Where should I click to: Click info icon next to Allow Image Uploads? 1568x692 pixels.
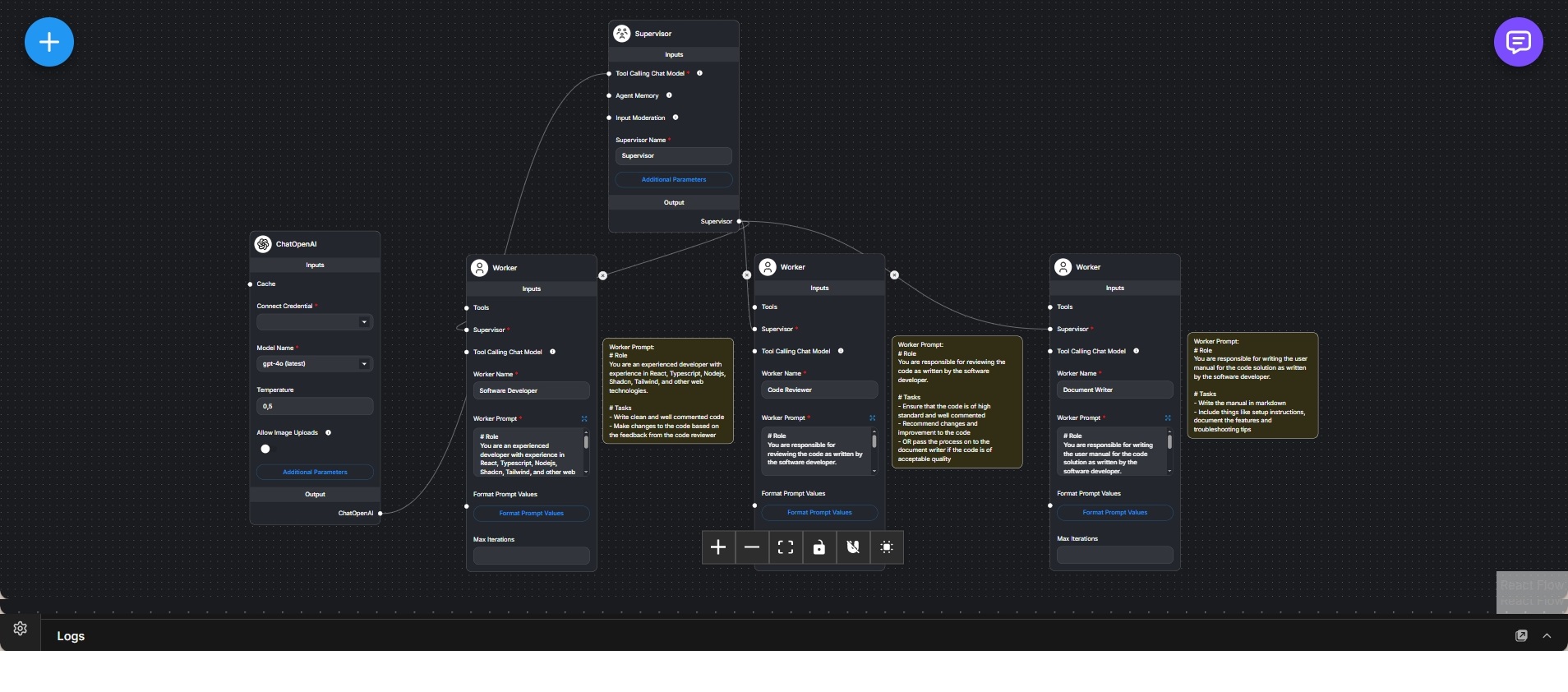coord(329,432)
